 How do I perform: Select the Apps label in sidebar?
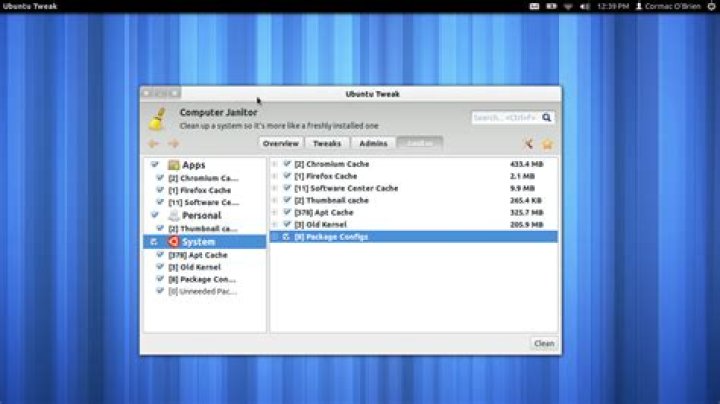pyautogui.click(x=194, y=165)
